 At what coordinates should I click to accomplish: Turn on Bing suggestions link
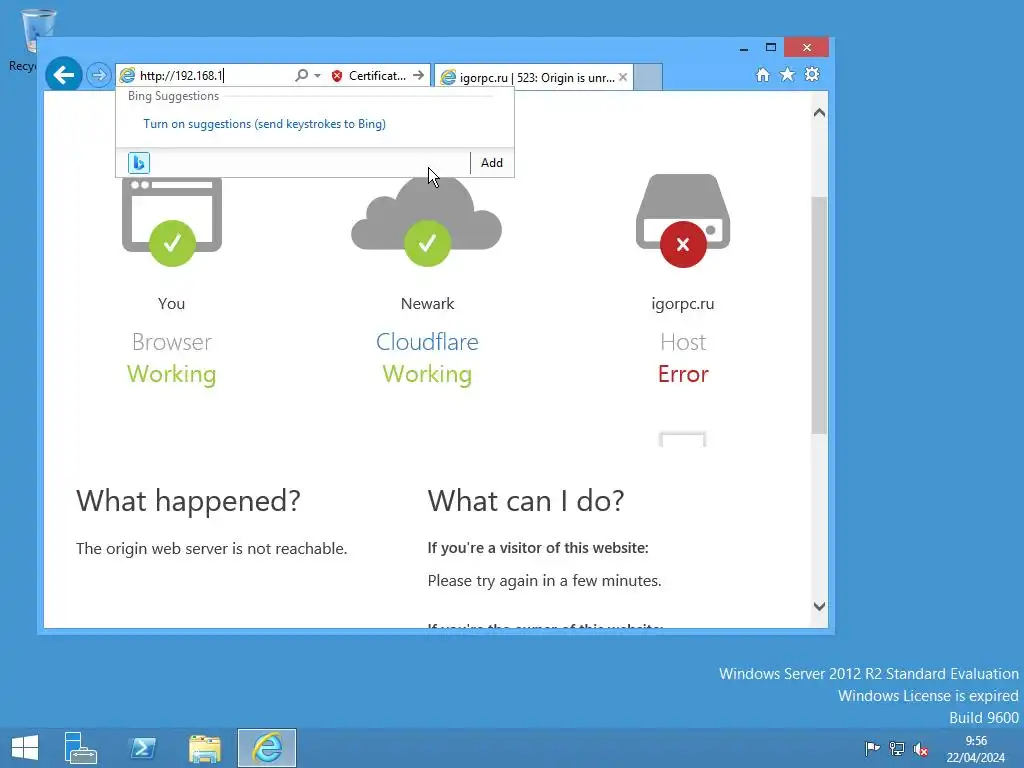(264, 124)
